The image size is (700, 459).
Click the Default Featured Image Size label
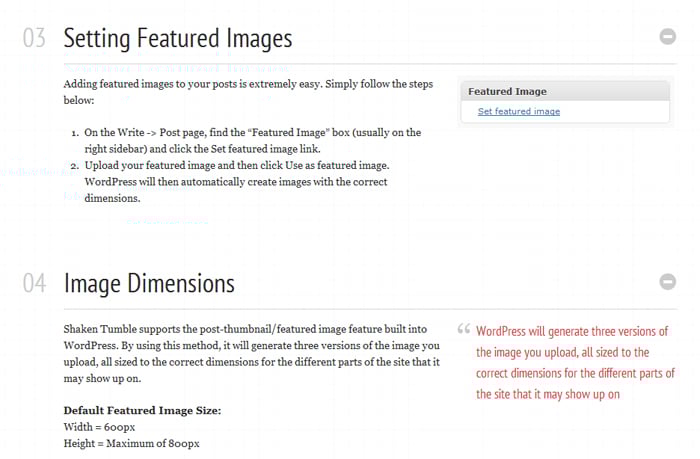142,410
